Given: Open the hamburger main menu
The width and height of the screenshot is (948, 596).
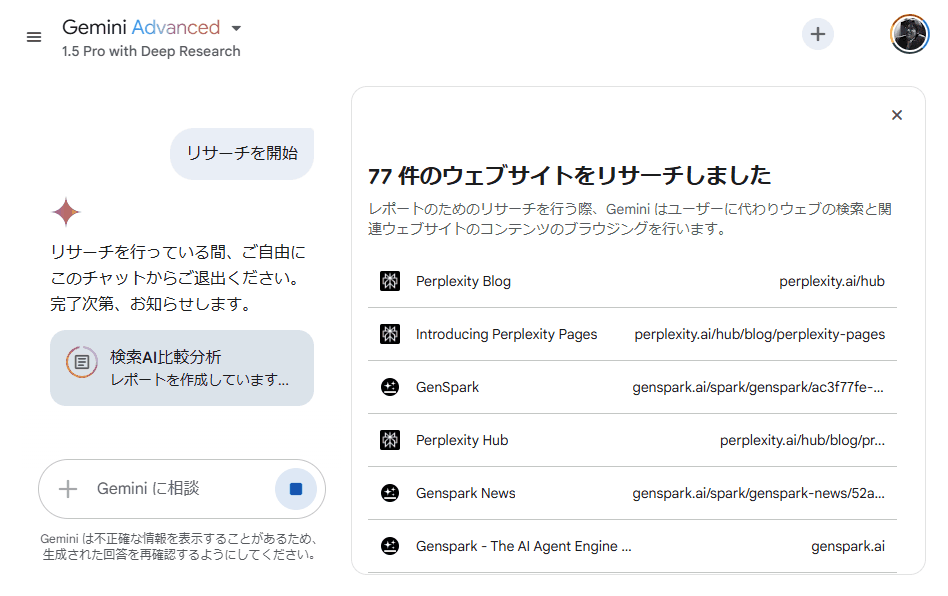Looking at the screenshot, I should point(34,37).
